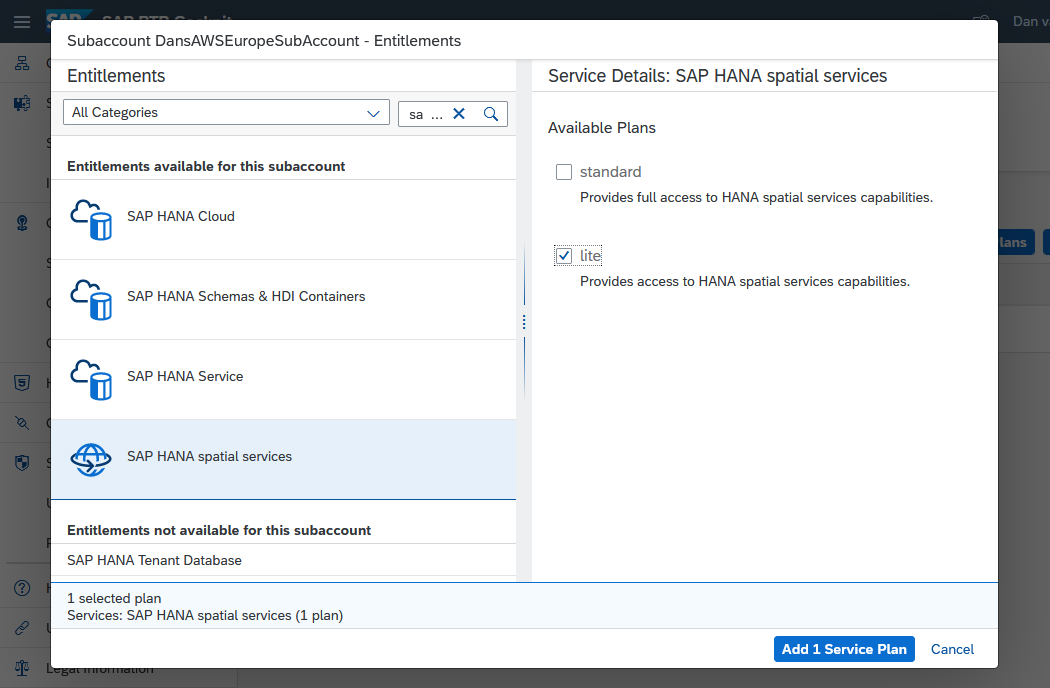Select SAP HANA spatial services row
Viewport: 1050px width, 688px height.
click(x=283, y=460)
